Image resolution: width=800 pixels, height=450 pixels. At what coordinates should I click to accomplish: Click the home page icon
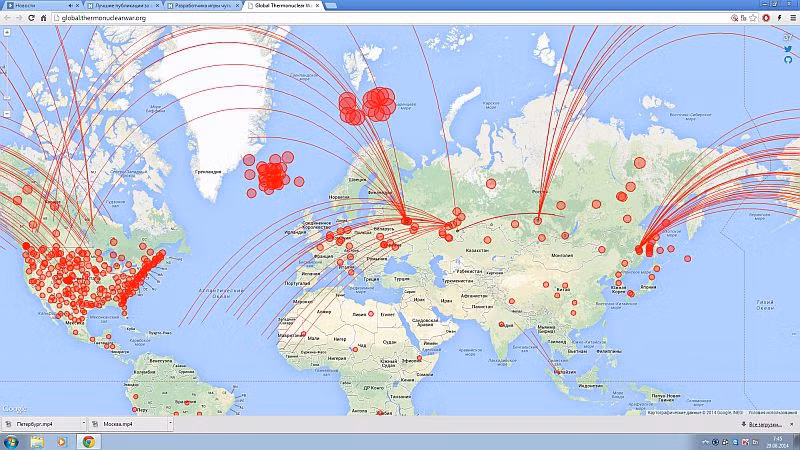point(41,18)
